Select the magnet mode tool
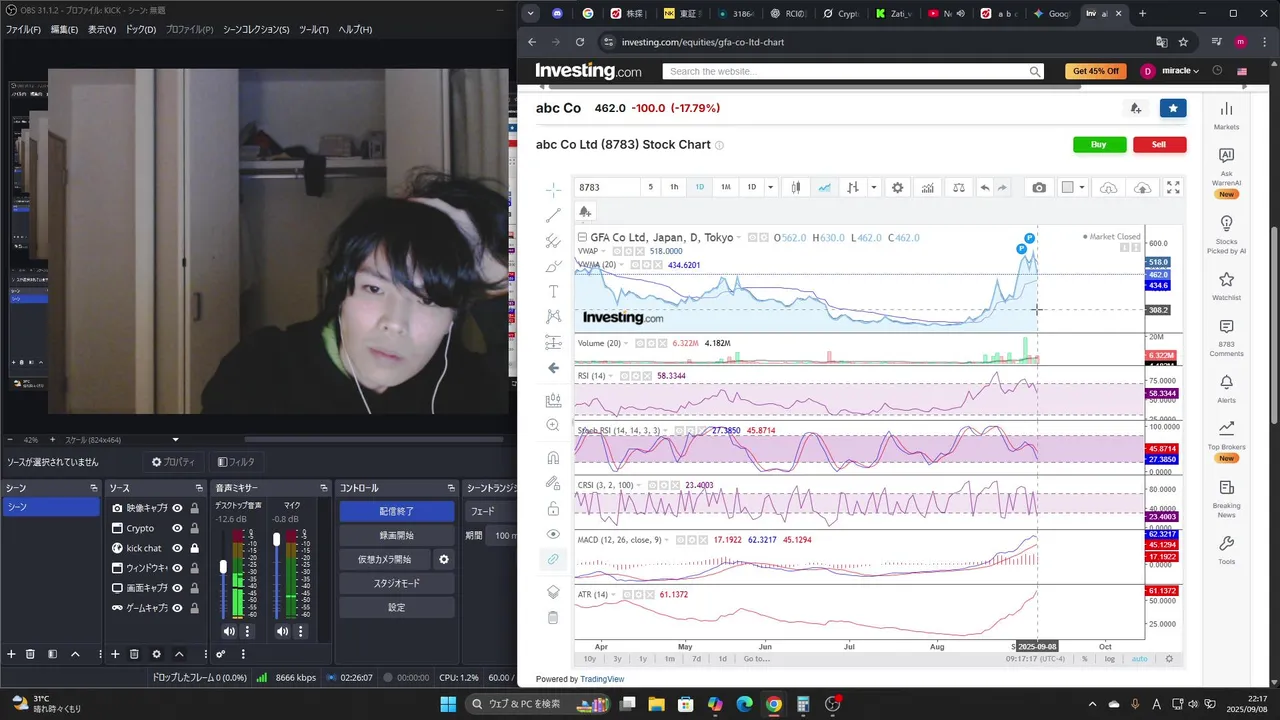1280x720 pixels. click(x=553, y=458)
